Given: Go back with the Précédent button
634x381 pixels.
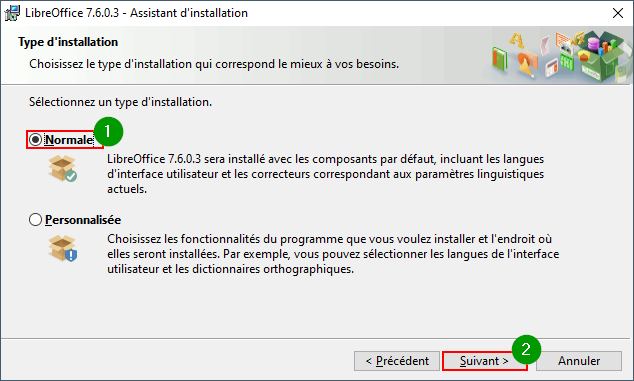Looking at the screenshot, I should (x=397, y=361).
